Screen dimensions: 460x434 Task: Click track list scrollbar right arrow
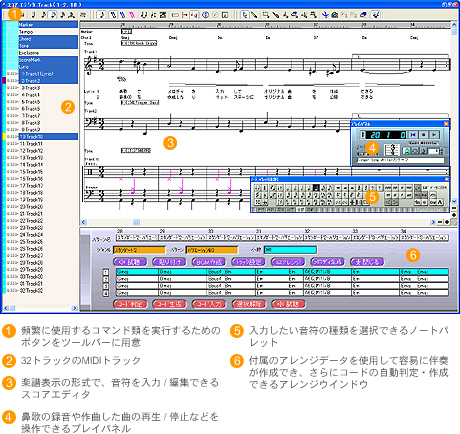coord(75,308)
